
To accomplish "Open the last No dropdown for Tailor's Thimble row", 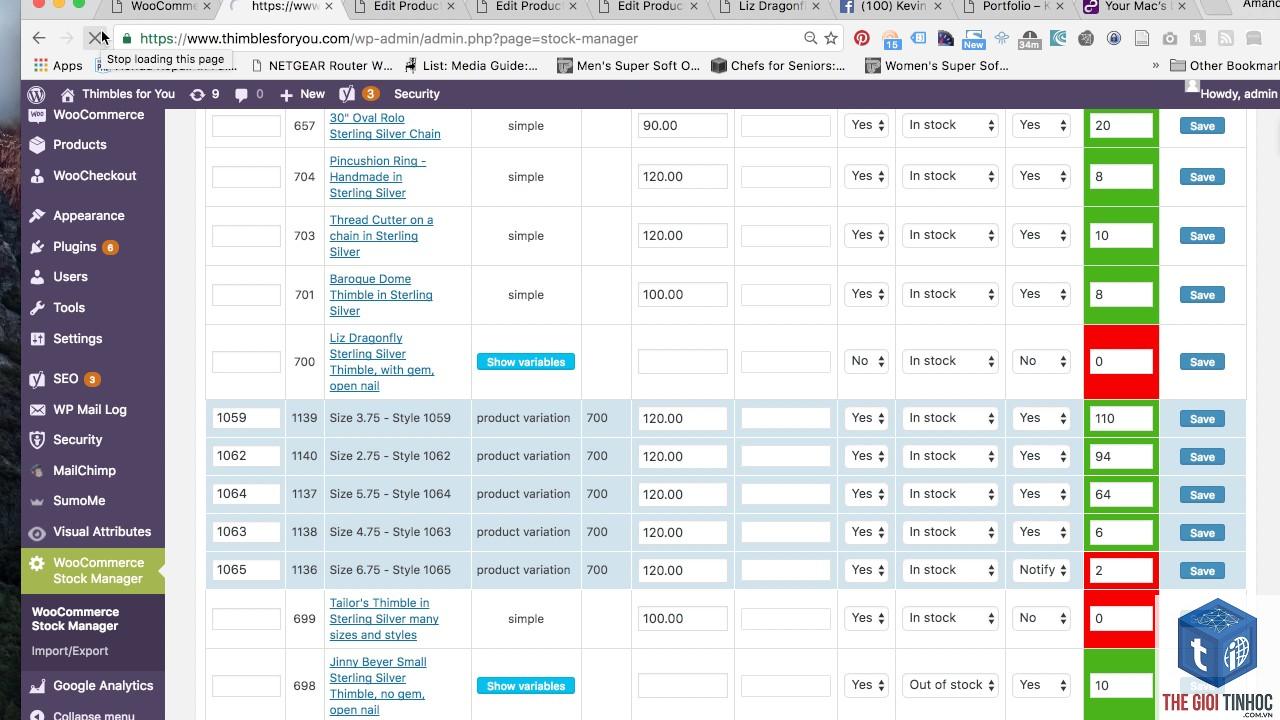I will click(x=1042, y=618).
